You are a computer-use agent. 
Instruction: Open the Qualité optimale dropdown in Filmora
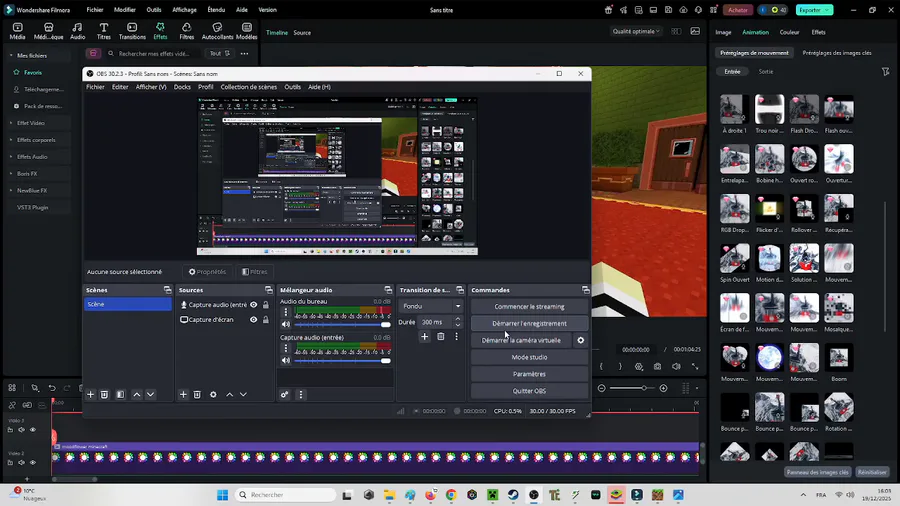pyautogui.click(x=635, y=32)
